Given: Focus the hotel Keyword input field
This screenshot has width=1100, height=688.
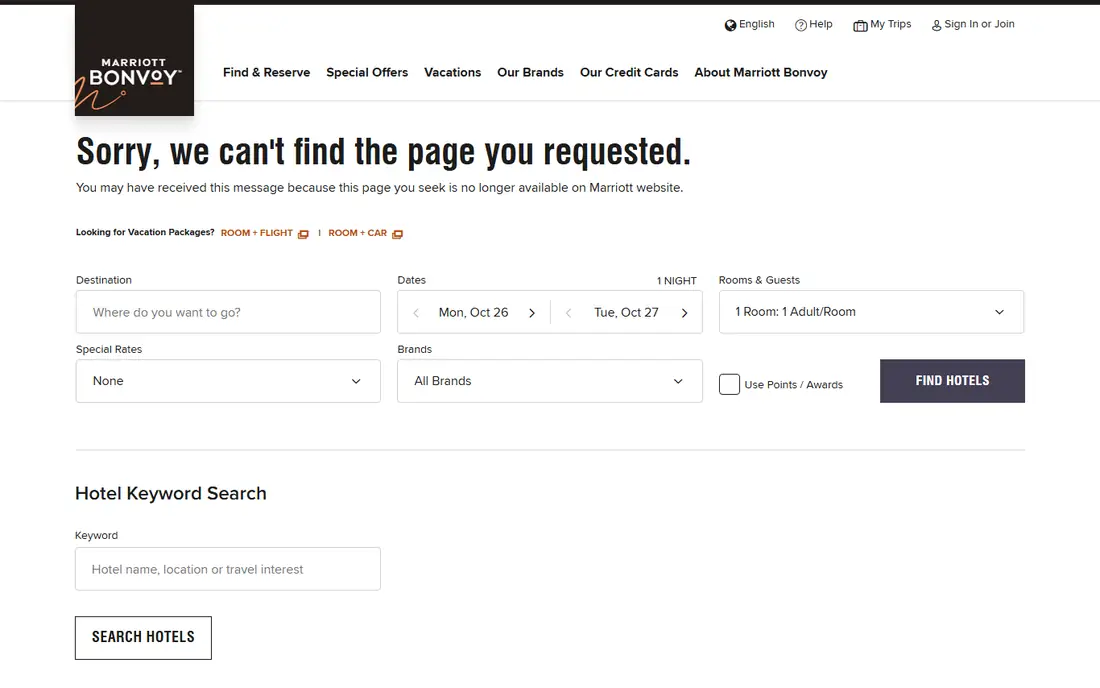Looking at the screenshot, I should pyautogui.click(x=228, y=569).
